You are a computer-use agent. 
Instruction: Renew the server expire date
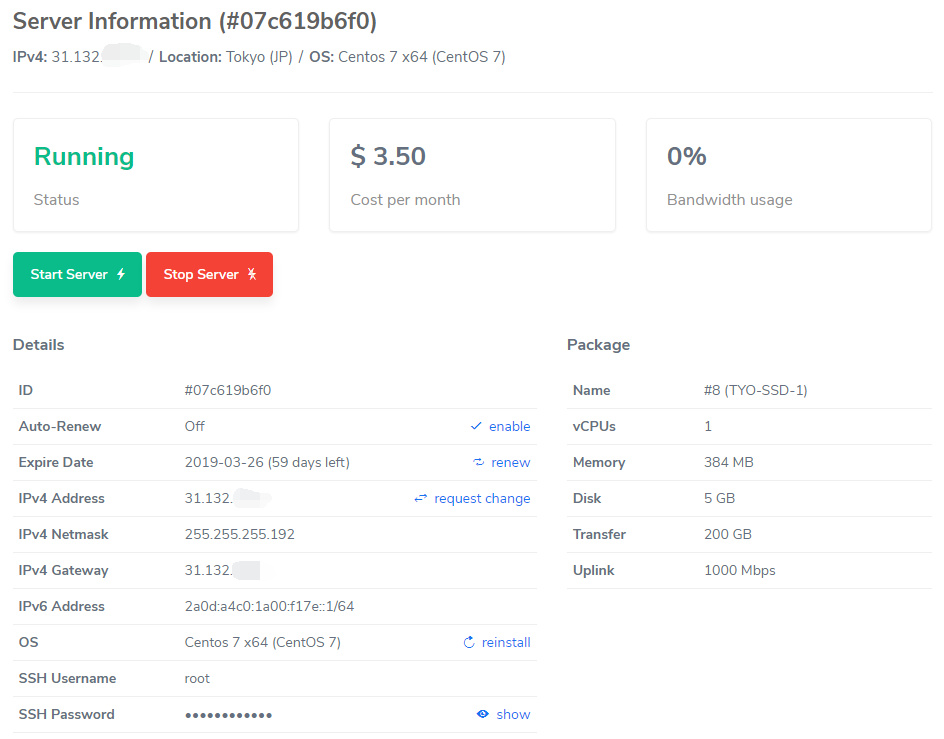(x=510, y=463)
